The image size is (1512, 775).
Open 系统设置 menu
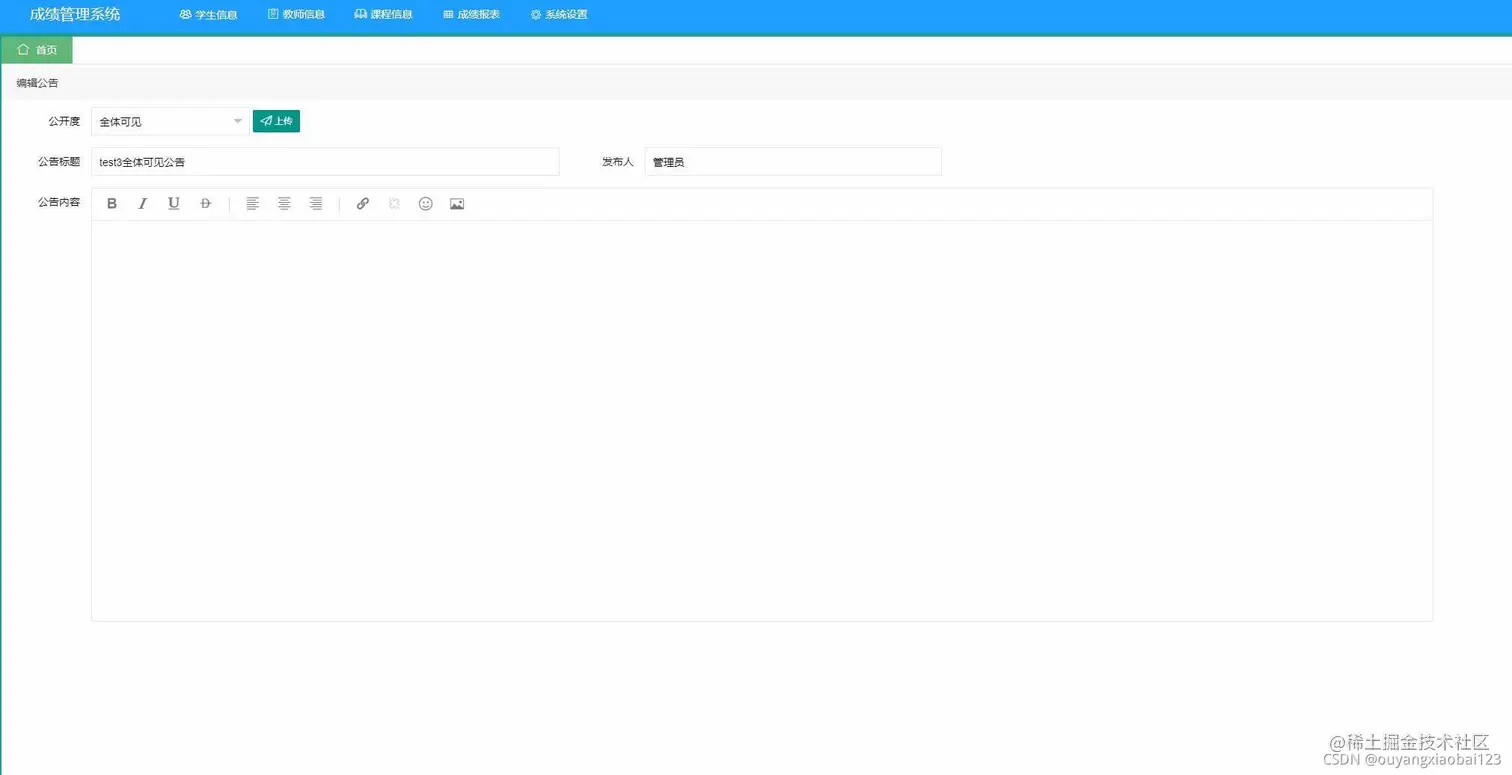[559, 15]
